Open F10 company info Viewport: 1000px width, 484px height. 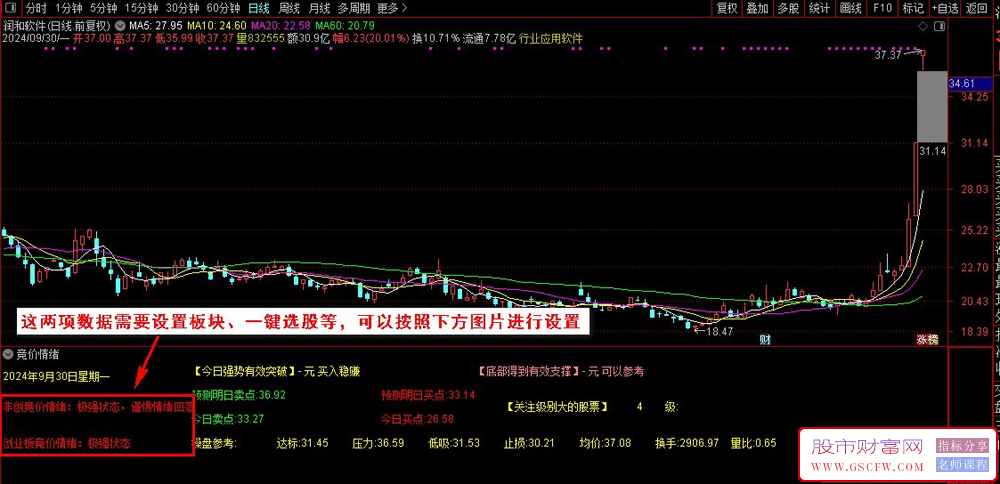[883, 8]
